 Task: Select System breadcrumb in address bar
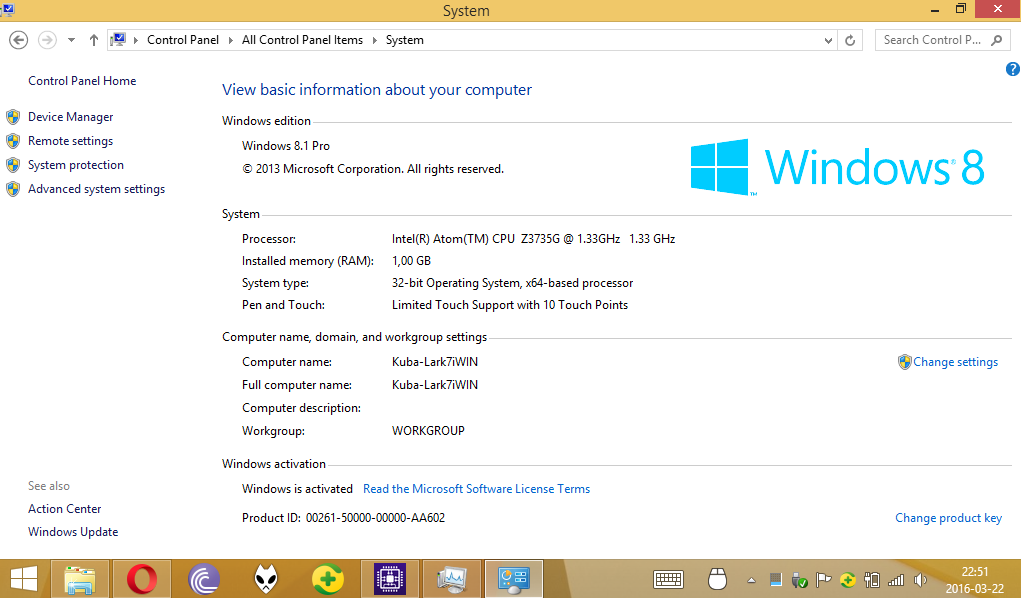coord(404,40)
